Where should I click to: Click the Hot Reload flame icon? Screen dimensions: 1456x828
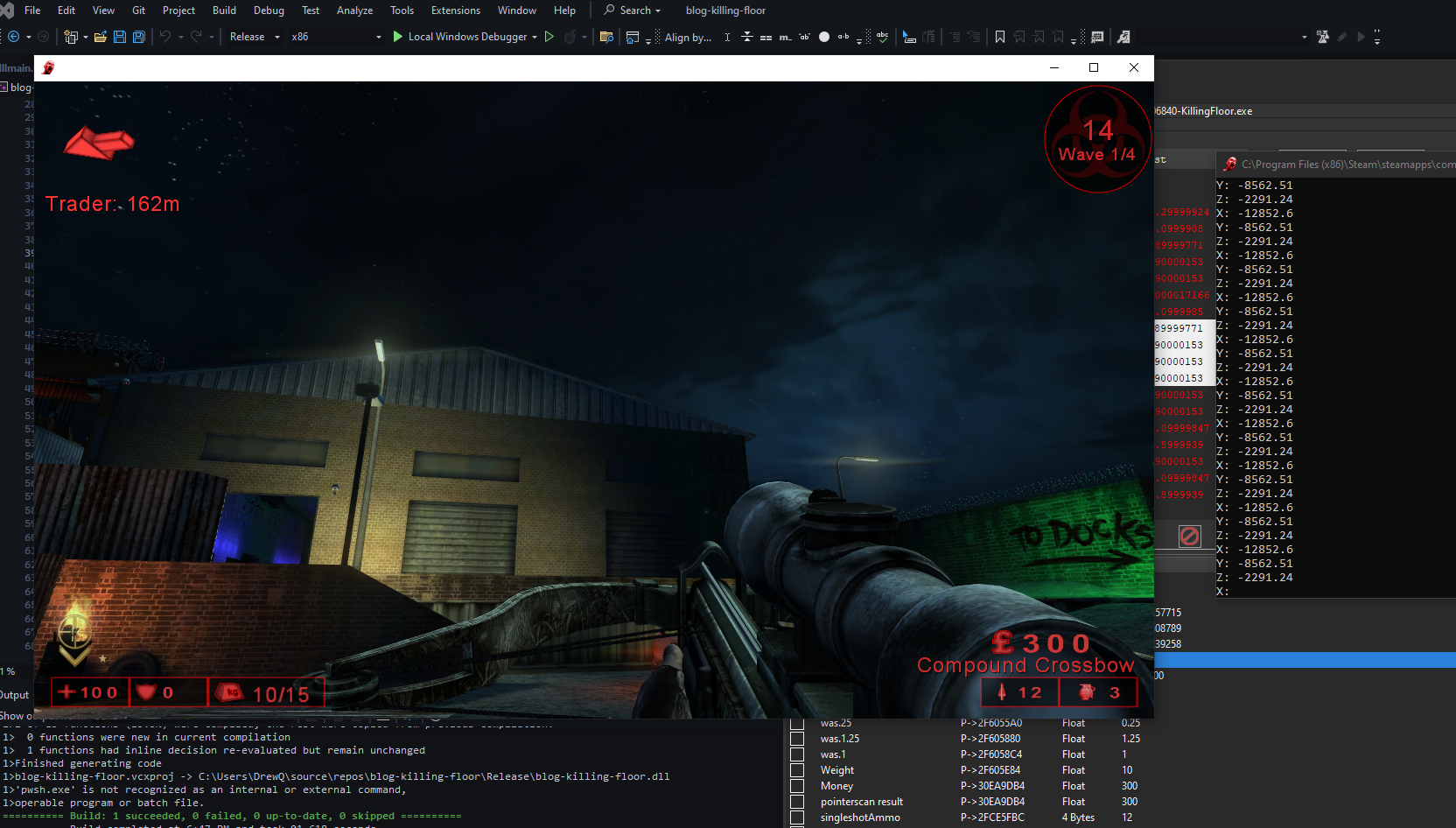click(x=570, y=37)
